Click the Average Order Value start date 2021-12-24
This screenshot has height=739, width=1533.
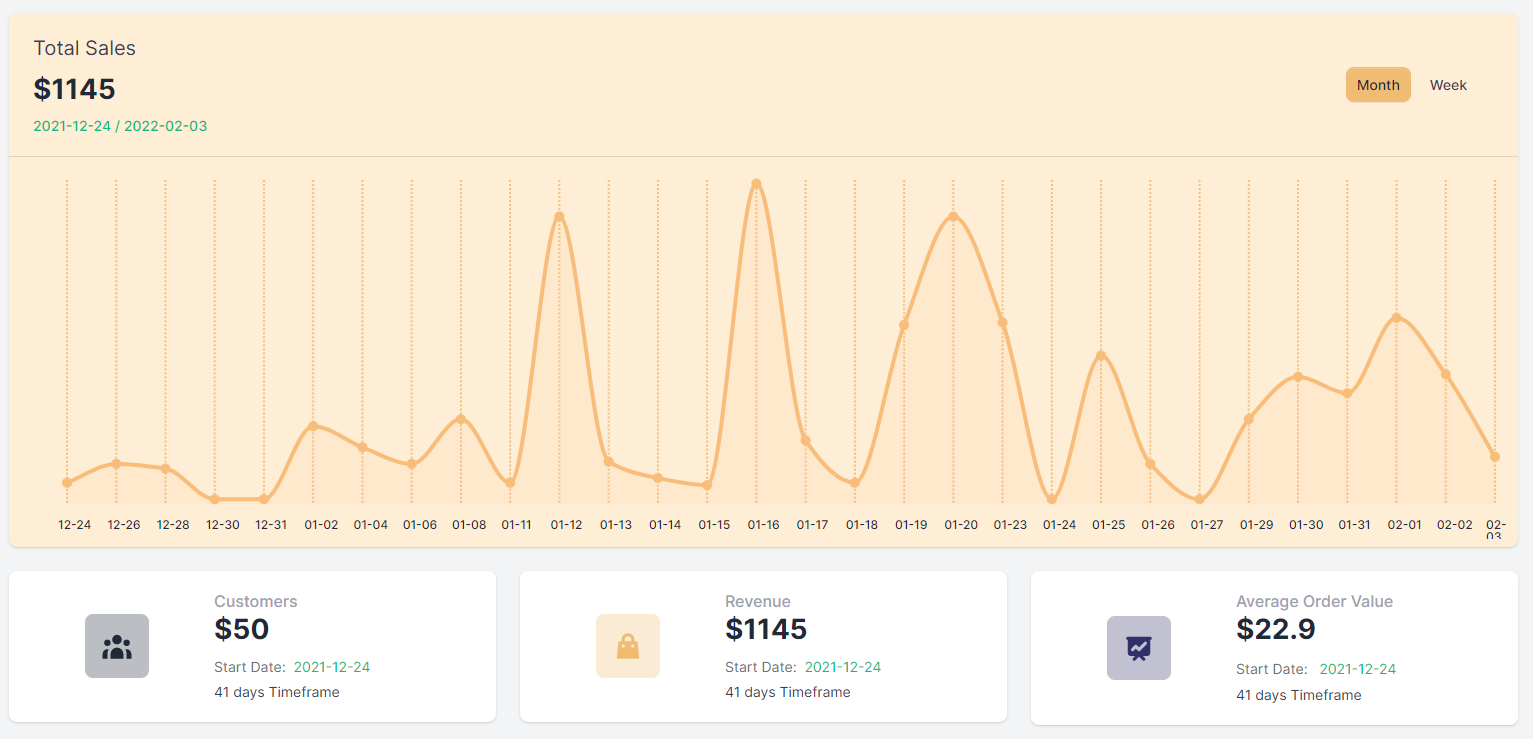pos(1358,669)
